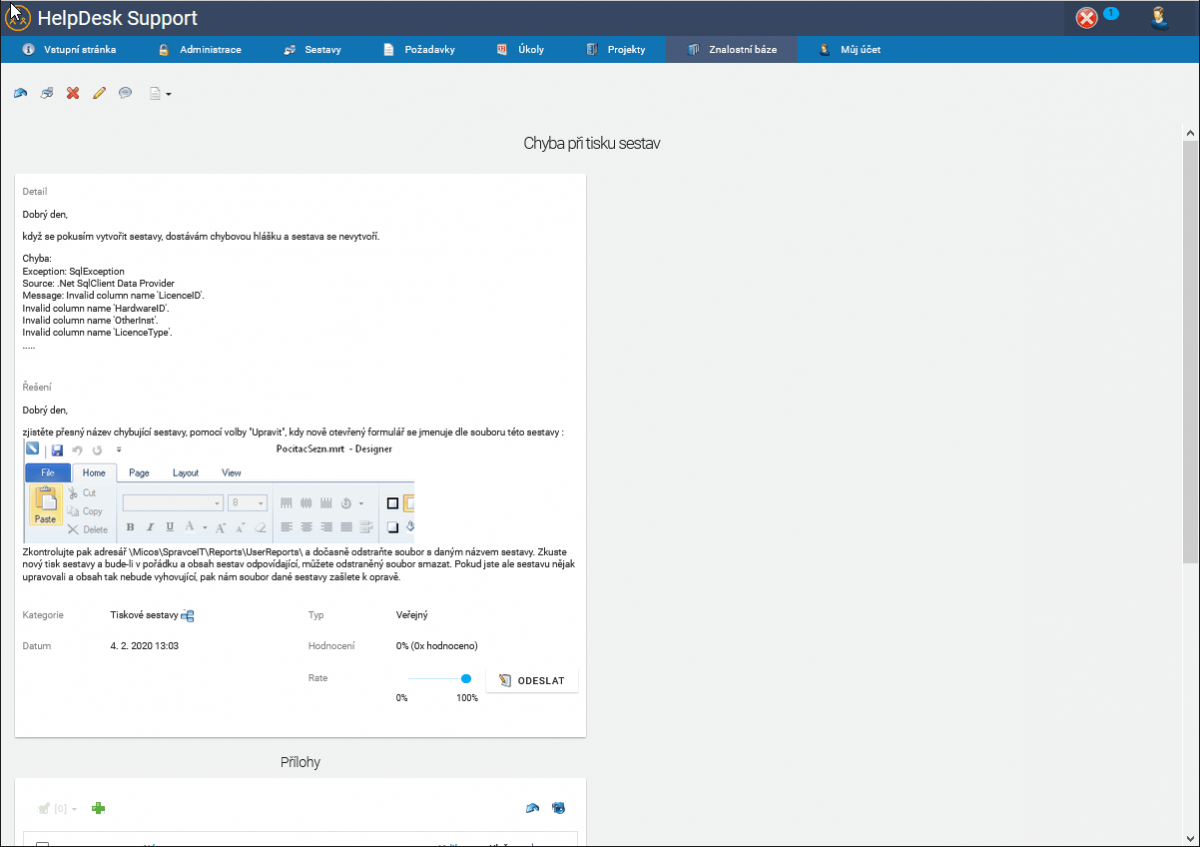Open the user profile avatar
1200x847 pixels.
tap(1160, 17)
